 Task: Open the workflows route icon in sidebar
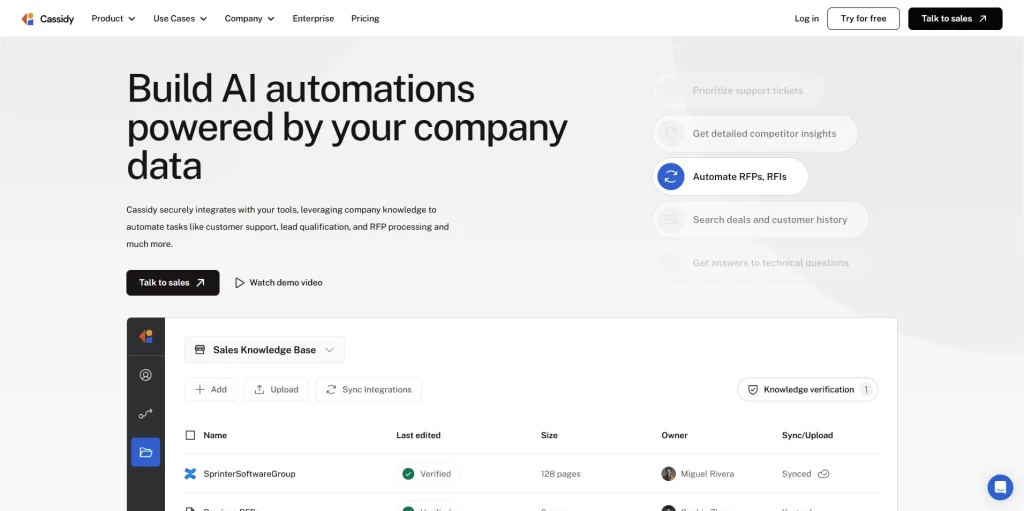point(146,414)
